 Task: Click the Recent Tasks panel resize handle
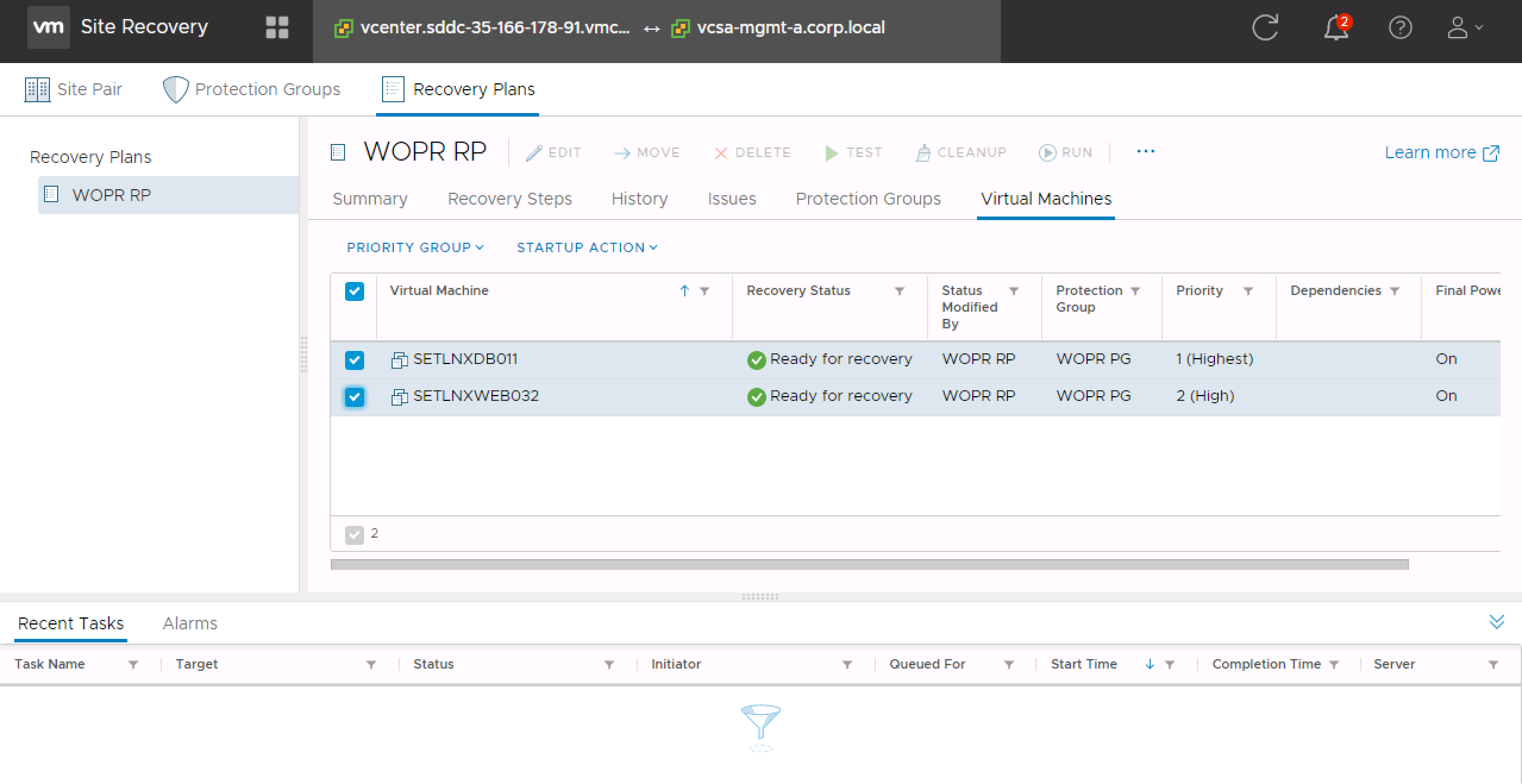760,597
